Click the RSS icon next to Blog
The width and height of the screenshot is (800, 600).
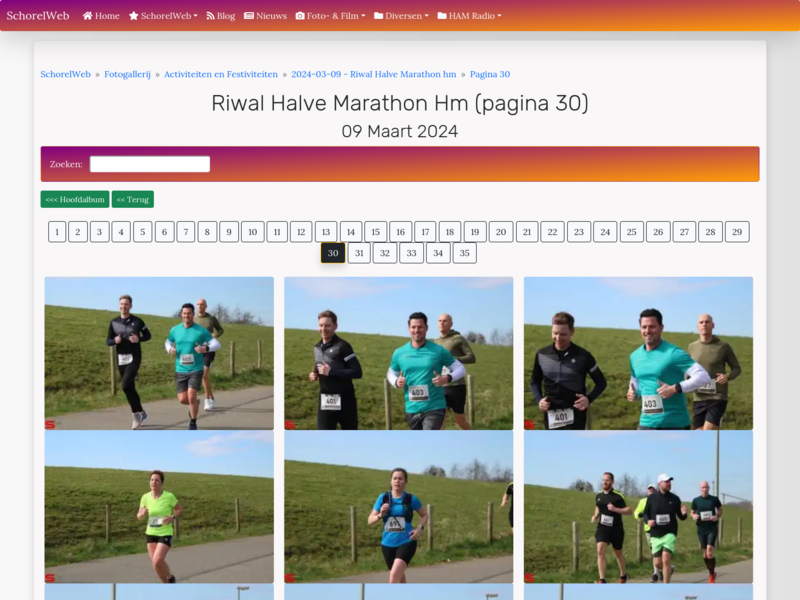point(210,16)
